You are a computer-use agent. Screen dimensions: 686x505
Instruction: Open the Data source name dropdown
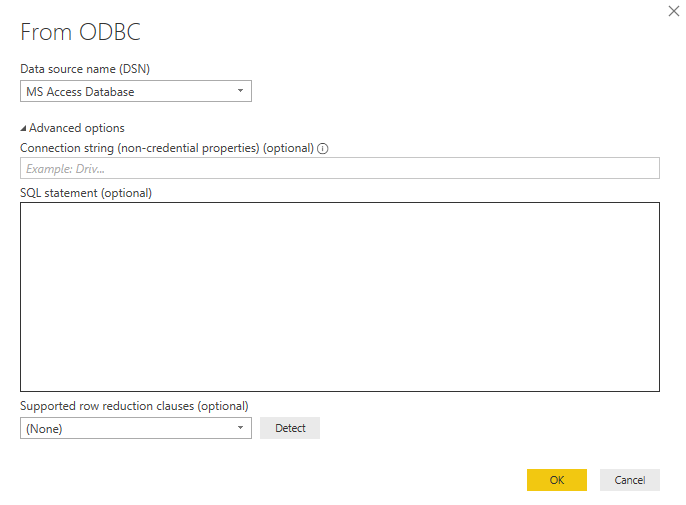click(x=136, y=91)
